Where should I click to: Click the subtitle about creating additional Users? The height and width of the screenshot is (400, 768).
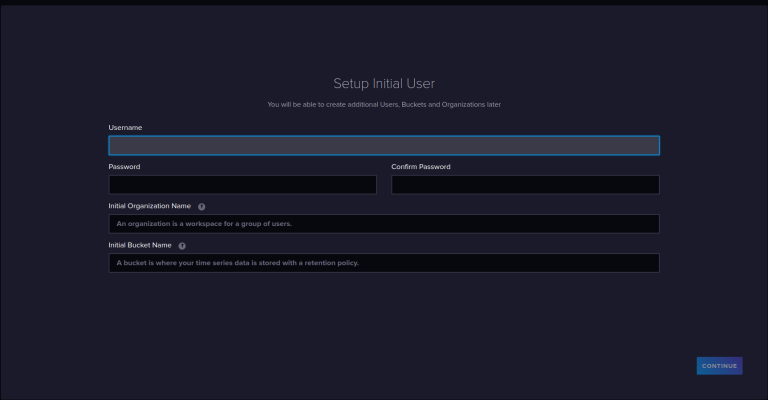click(x=384, y=104)
